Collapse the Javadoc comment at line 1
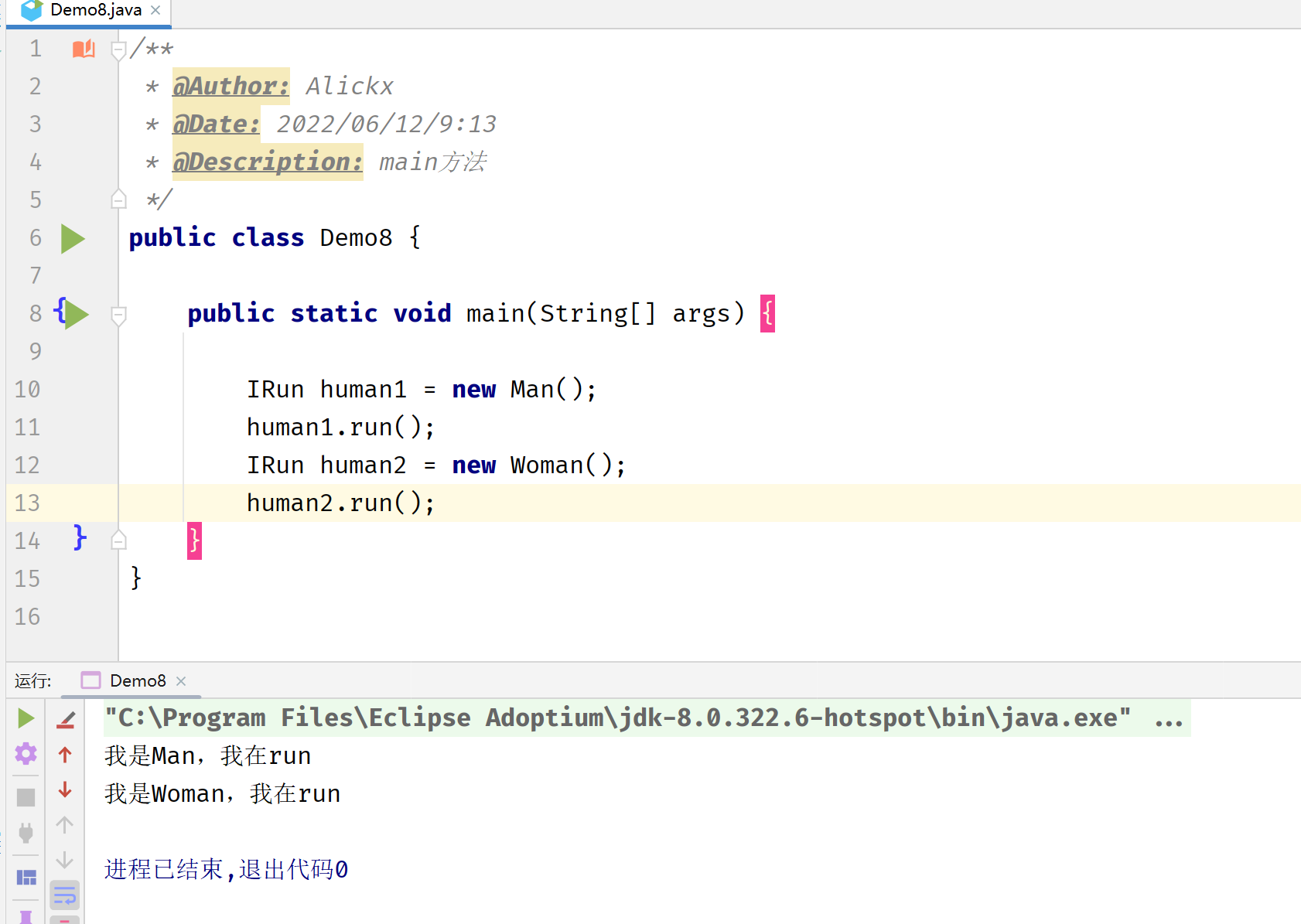The width and height of the screenshot is (1301, 924). click(118, 50)
